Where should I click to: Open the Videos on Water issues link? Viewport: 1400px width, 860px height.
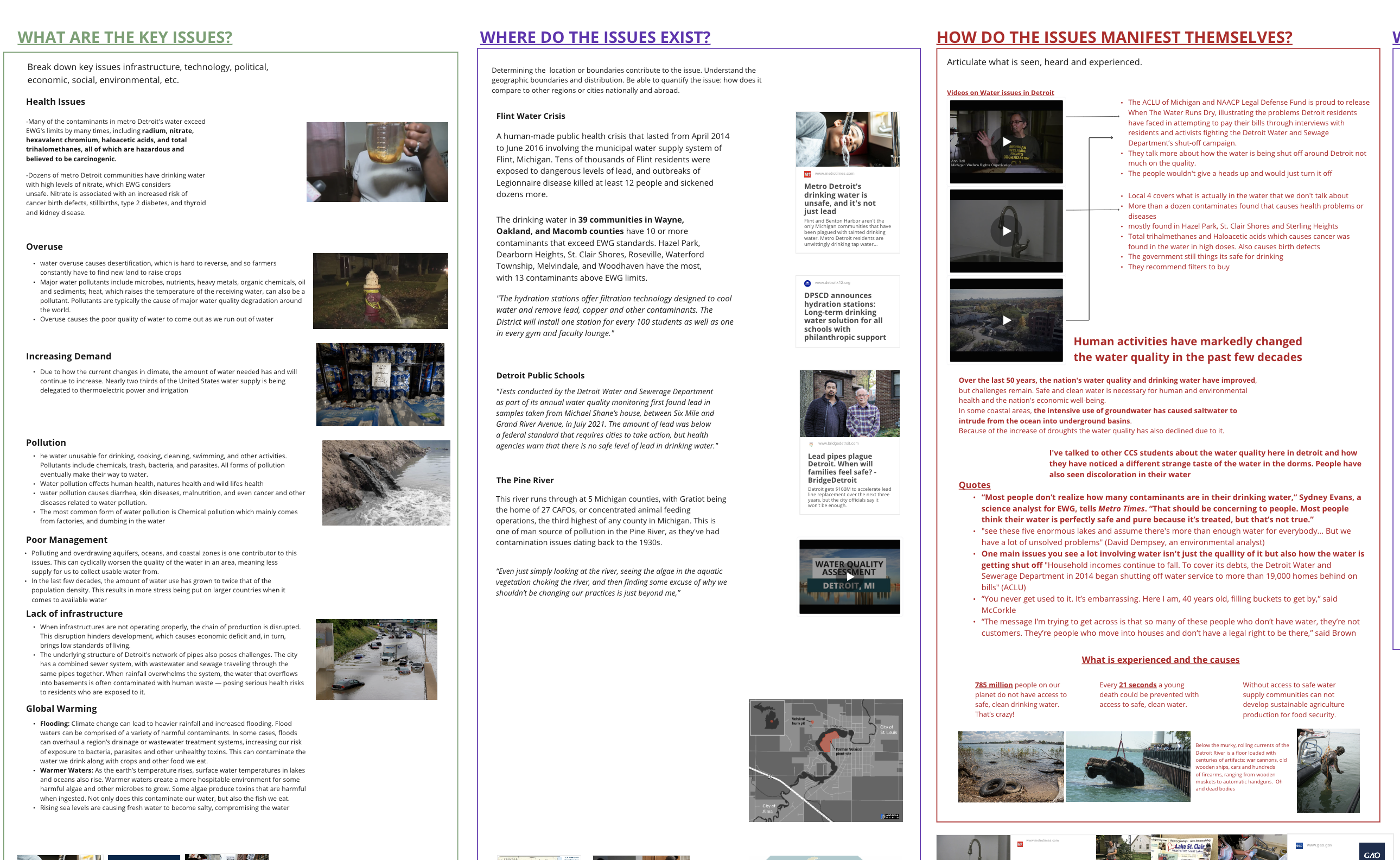click(x=1000, y=93)
